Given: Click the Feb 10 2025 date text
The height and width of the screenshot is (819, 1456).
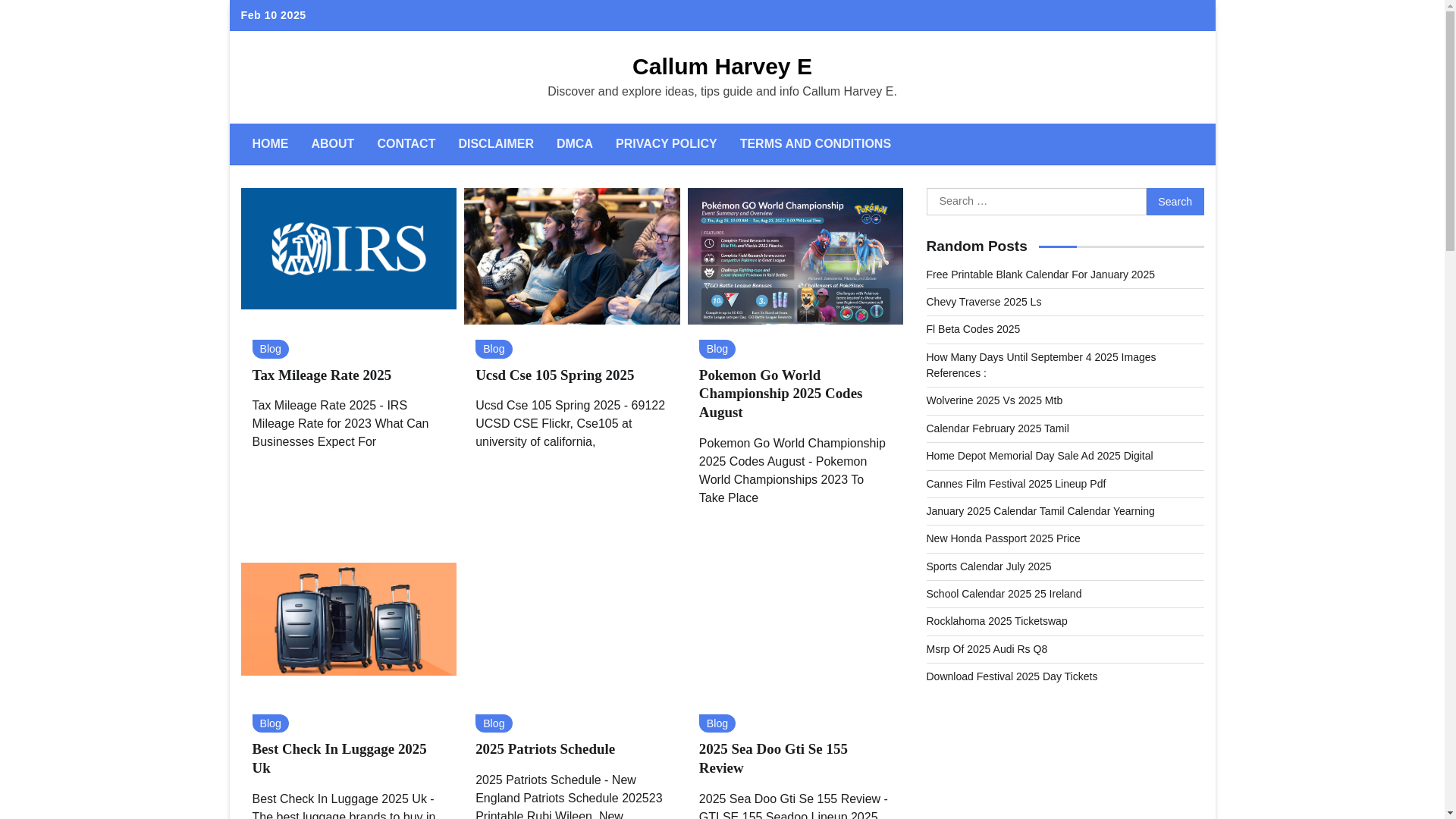Looking at the screenshot, I should pos(273,15).
